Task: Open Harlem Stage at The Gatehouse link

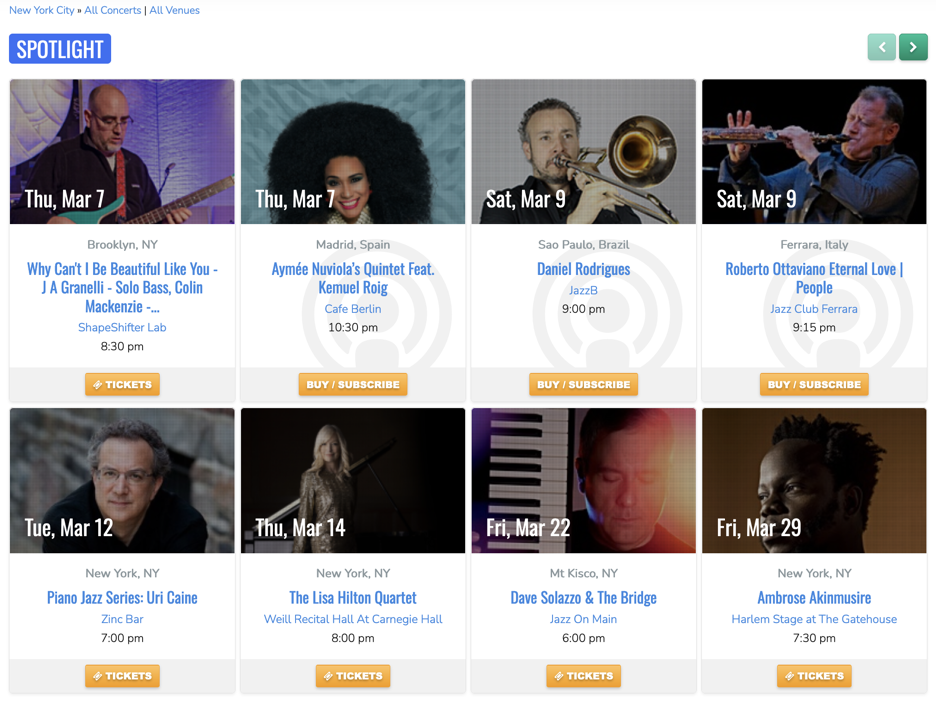Action: 814,619
